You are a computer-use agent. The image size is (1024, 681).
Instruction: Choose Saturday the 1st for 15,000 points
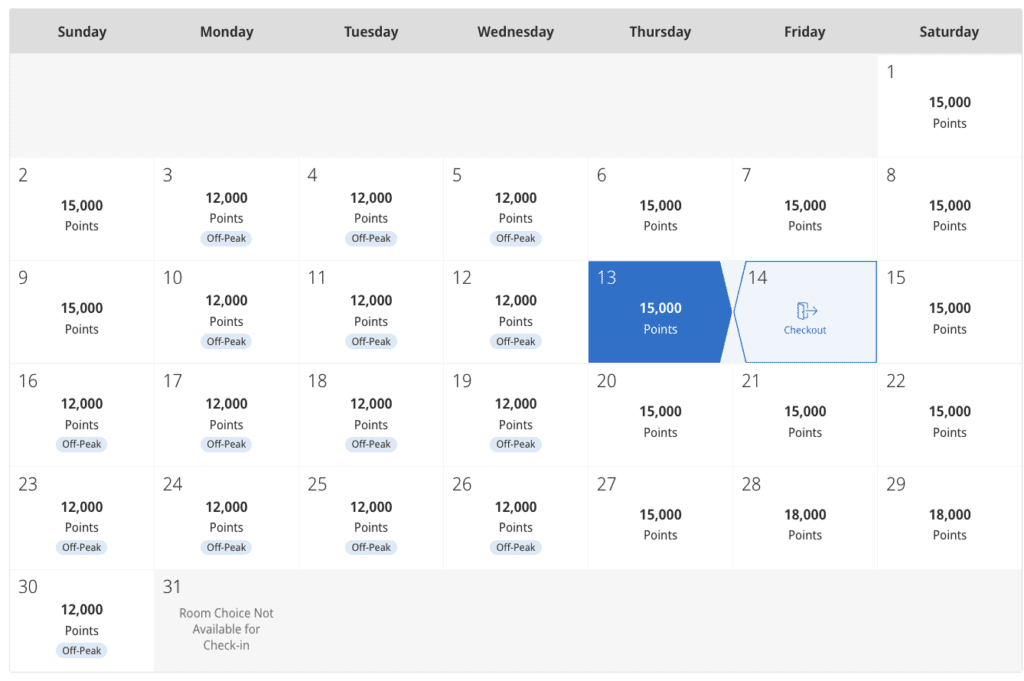(949, 106)
